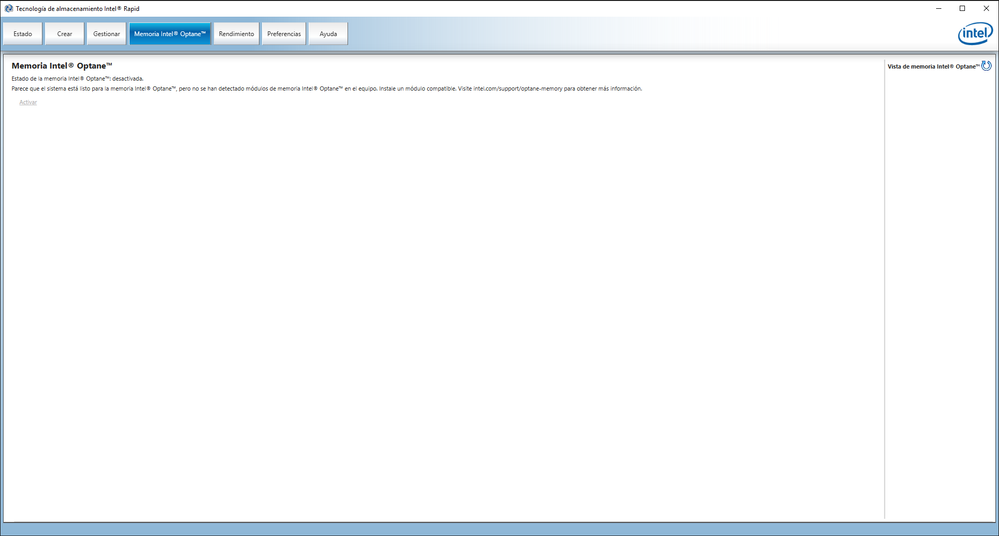Select the Memoria Intel Optane tab

click(x=169, y=34)
